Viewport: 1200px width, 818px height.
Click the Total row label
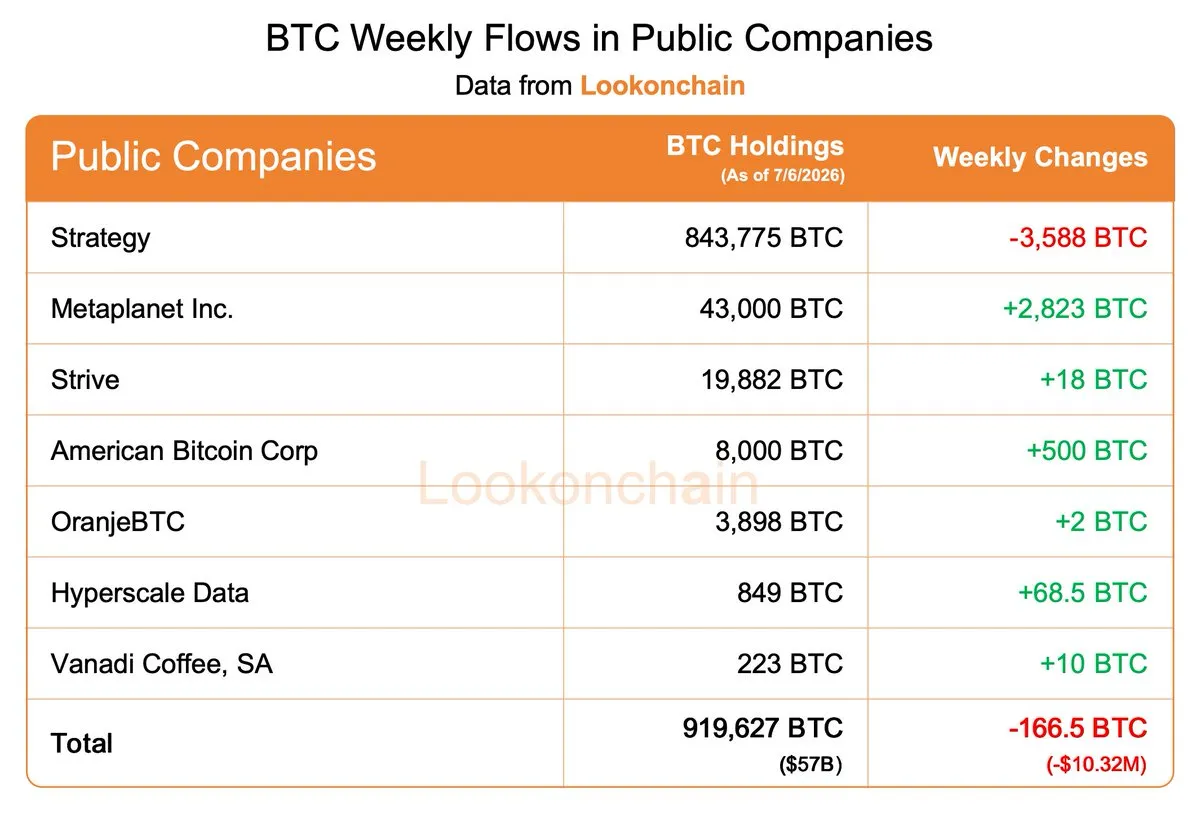82,744
